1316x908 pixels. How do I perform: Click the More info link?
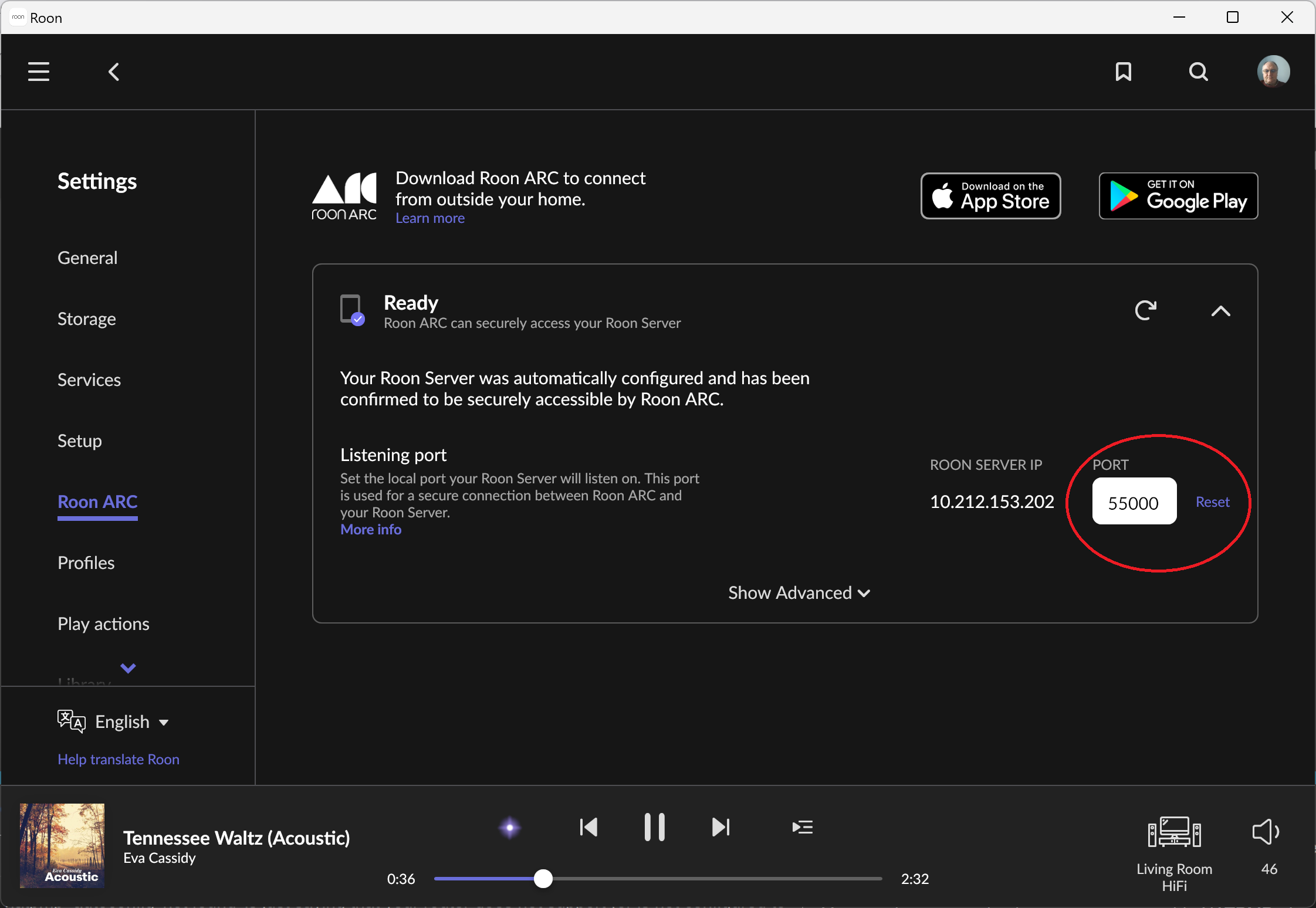click(371, 529)
